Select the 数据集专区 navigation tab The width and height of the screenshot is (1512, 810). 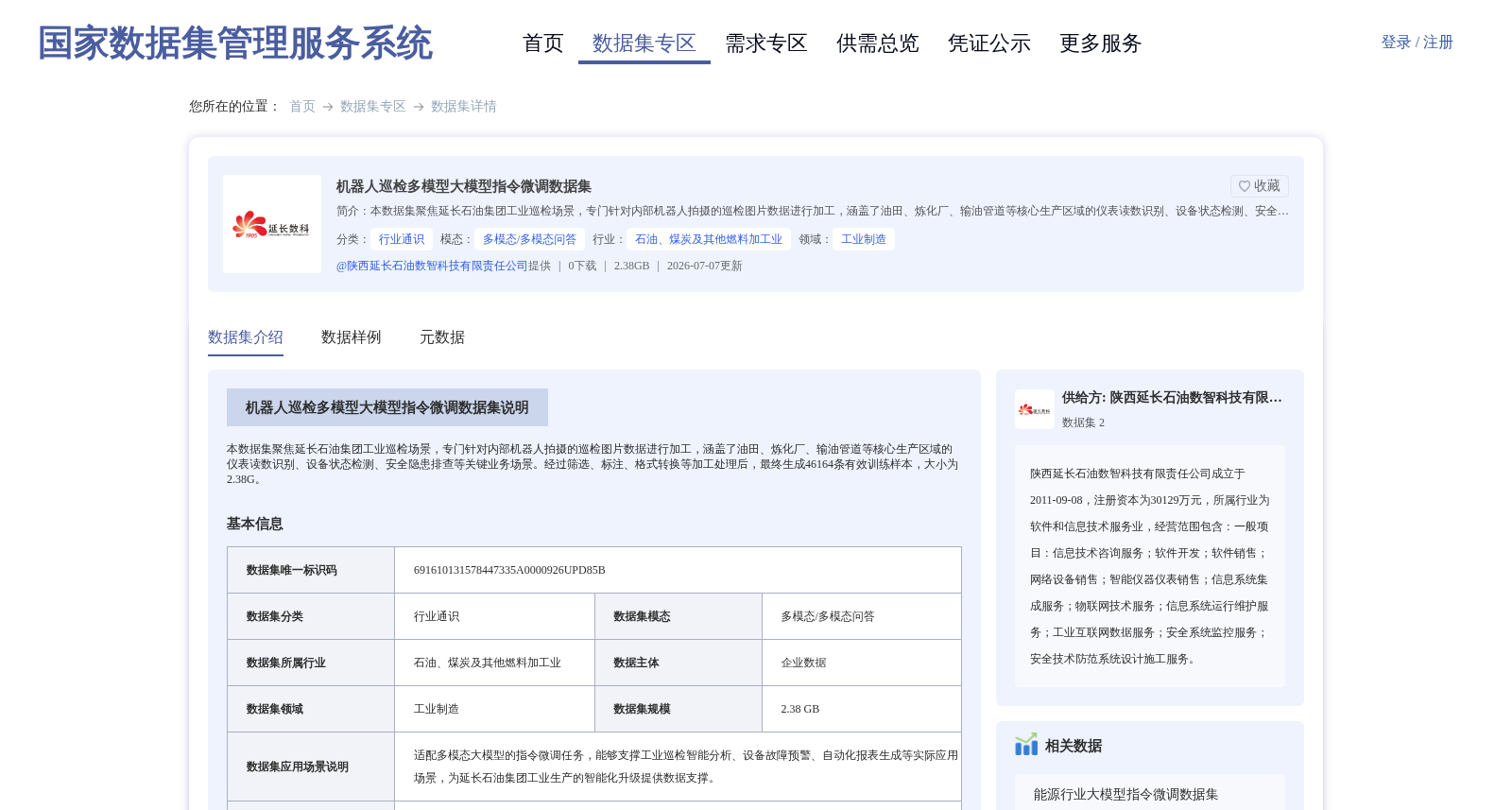[644, 43]
